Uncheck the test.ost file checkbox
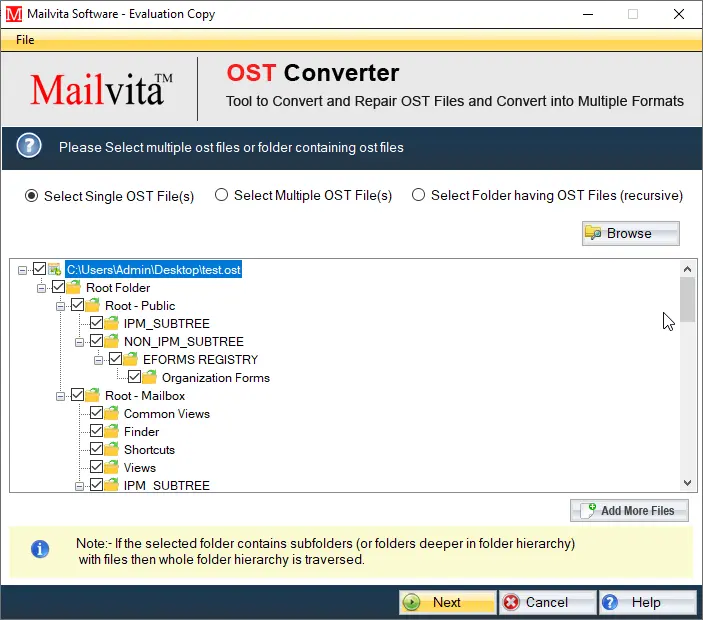703x620 pixels. 39,269
